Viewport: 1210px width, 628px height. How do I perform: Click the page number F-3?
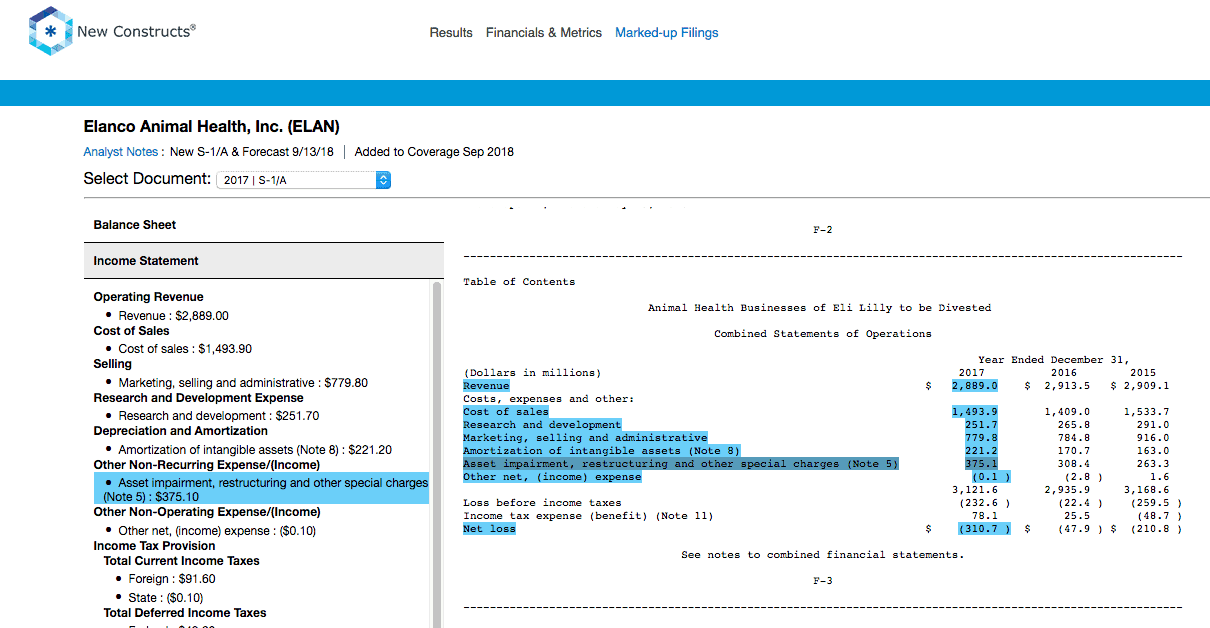pyautogui.click(x=822, y=581)
